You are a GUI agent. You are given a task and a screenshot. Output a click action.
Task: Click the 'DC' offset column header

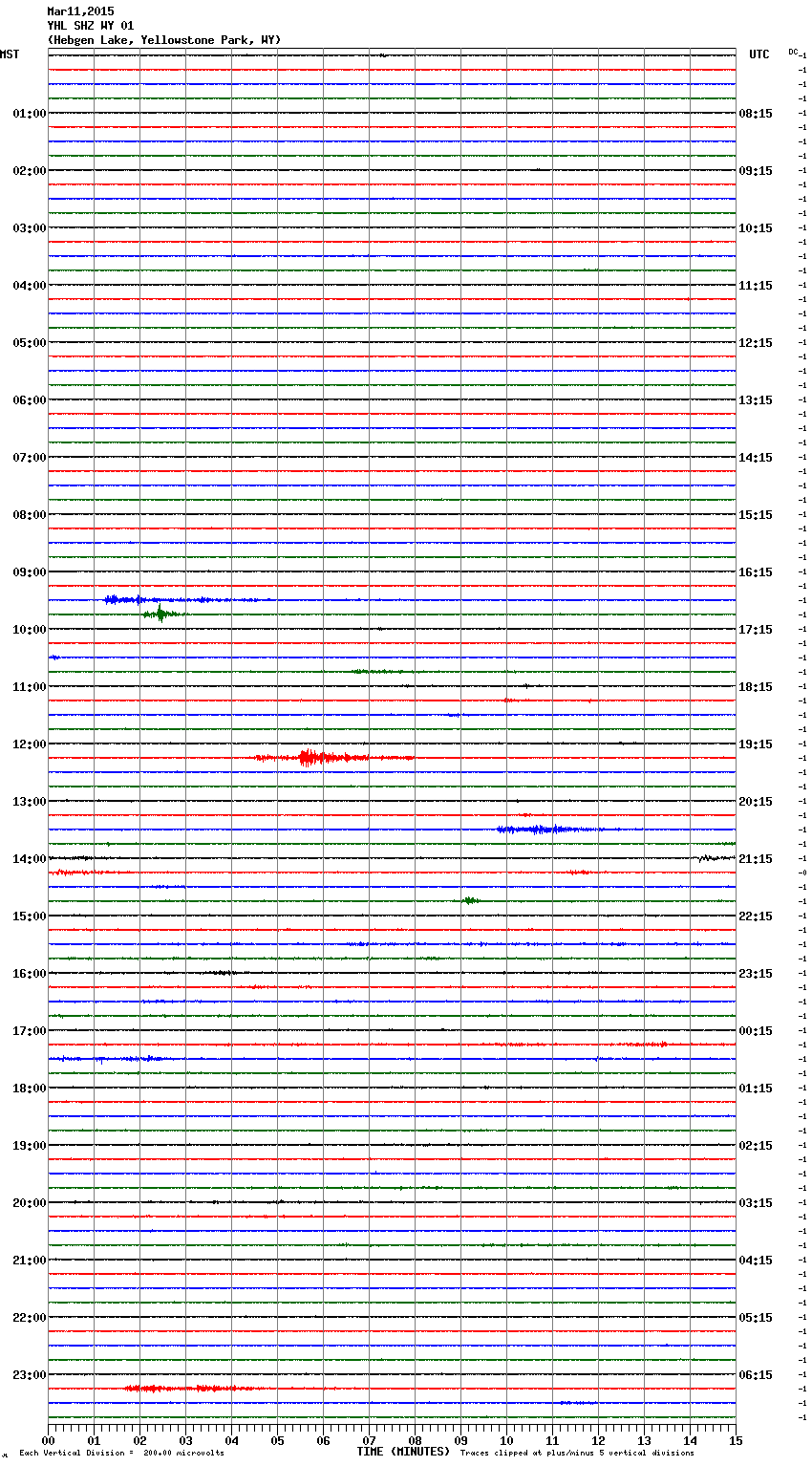(x=793, y=52)
